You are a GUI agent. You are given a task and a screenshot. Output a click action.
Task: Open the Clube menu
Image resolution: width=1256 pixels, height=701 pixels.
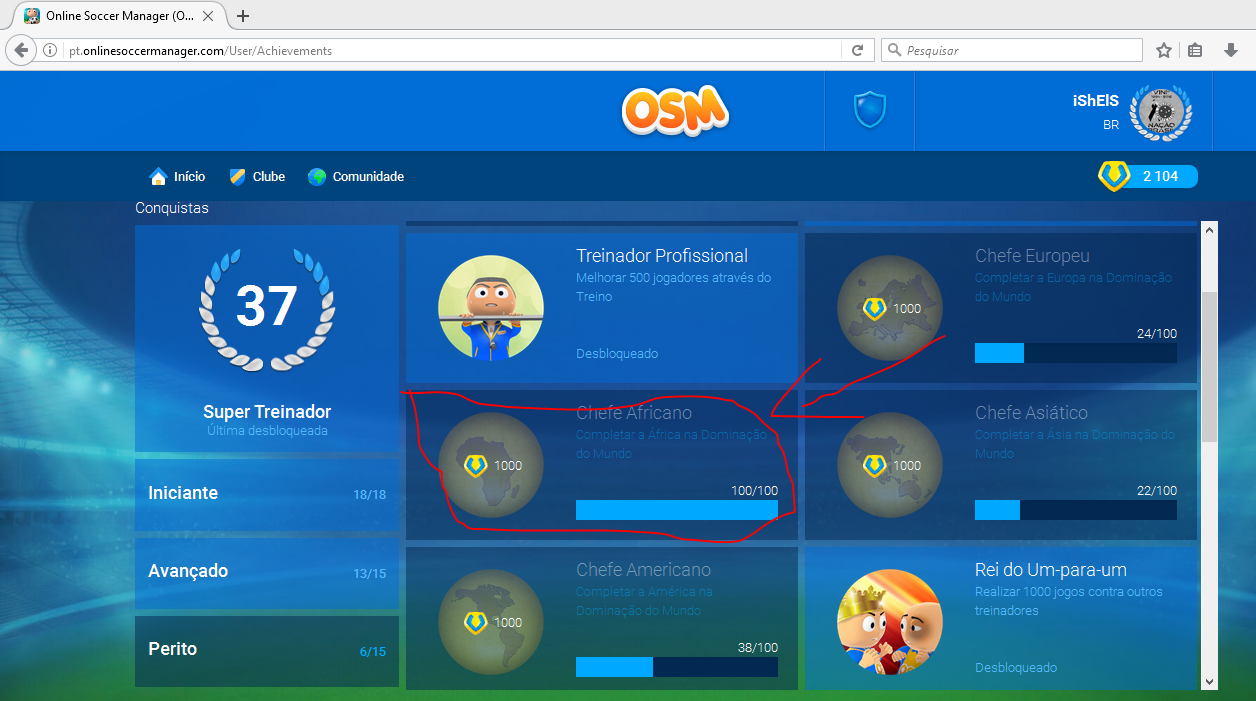click(x=257, y=176)
